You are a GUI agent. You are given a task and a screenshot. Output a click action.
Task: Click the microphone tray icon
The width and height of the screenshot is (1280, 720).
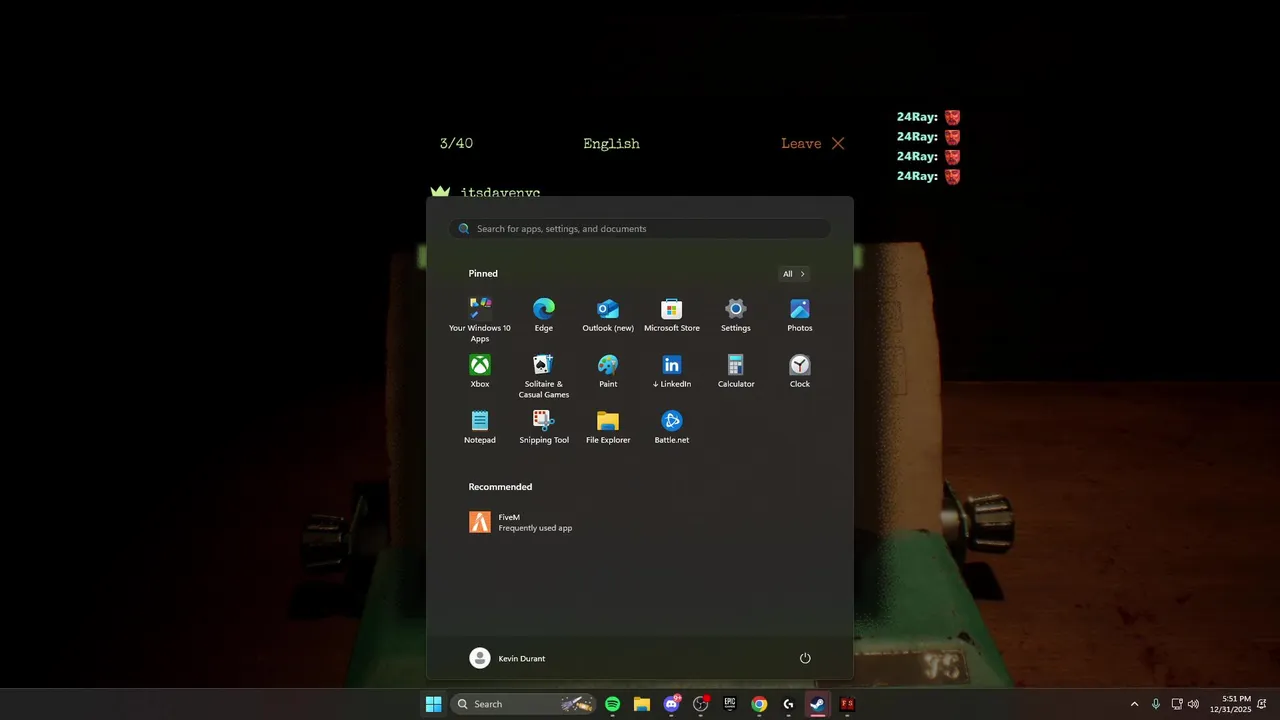click(x=1156, y=704)
